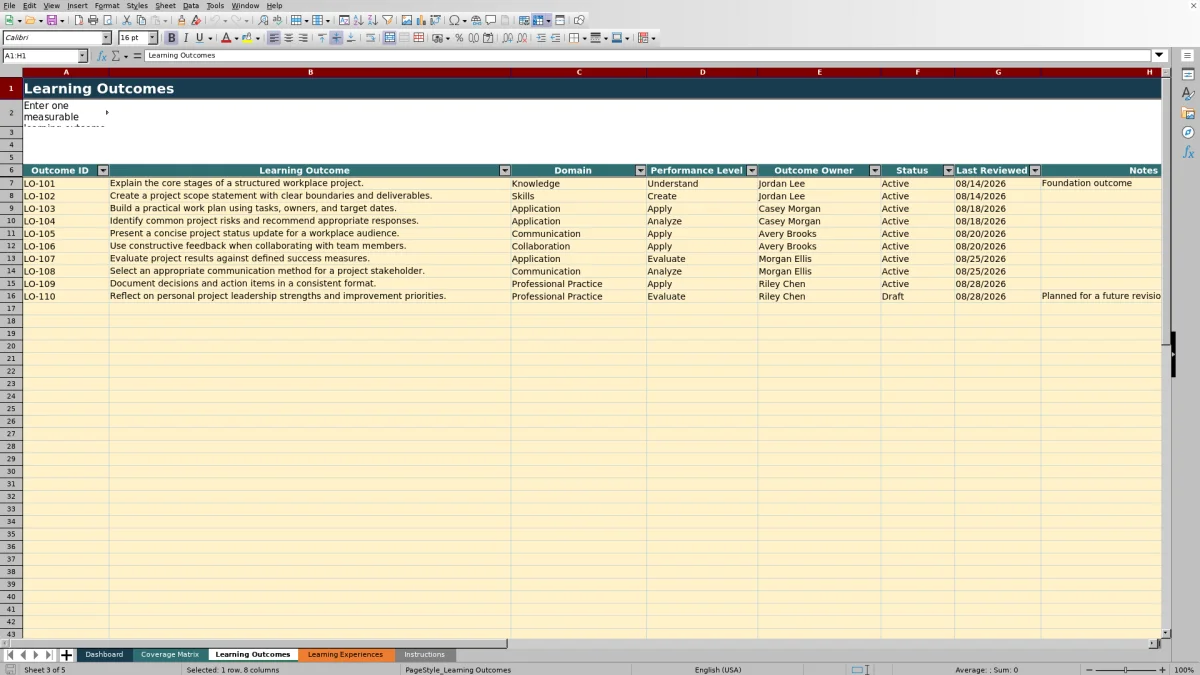
Task: Toggle Center Vertically alignment
Action: pos(336,38)
